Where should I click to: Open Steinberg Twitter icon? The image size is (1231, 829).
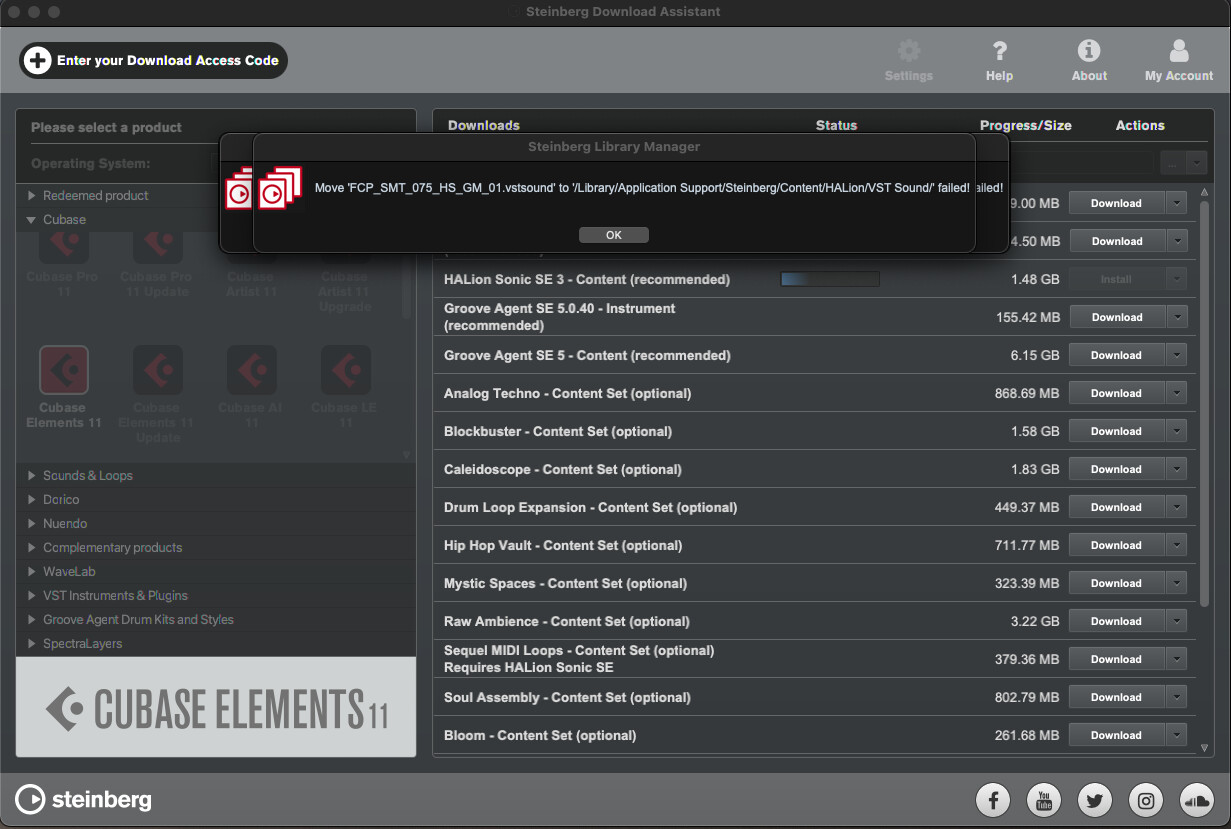[x=1095, y=800]
